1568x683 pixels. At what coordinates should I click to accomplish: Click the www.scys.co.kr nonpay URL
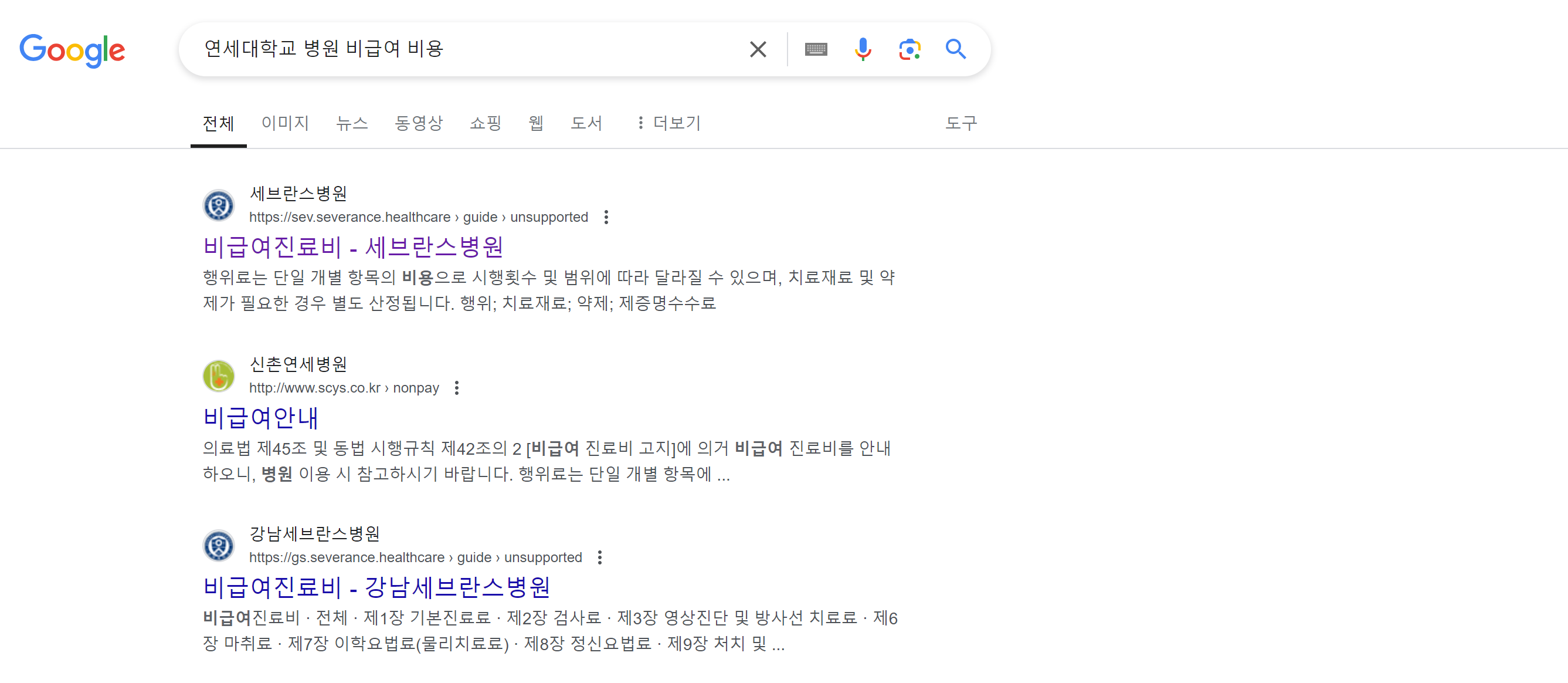click(x=344, y=388)
